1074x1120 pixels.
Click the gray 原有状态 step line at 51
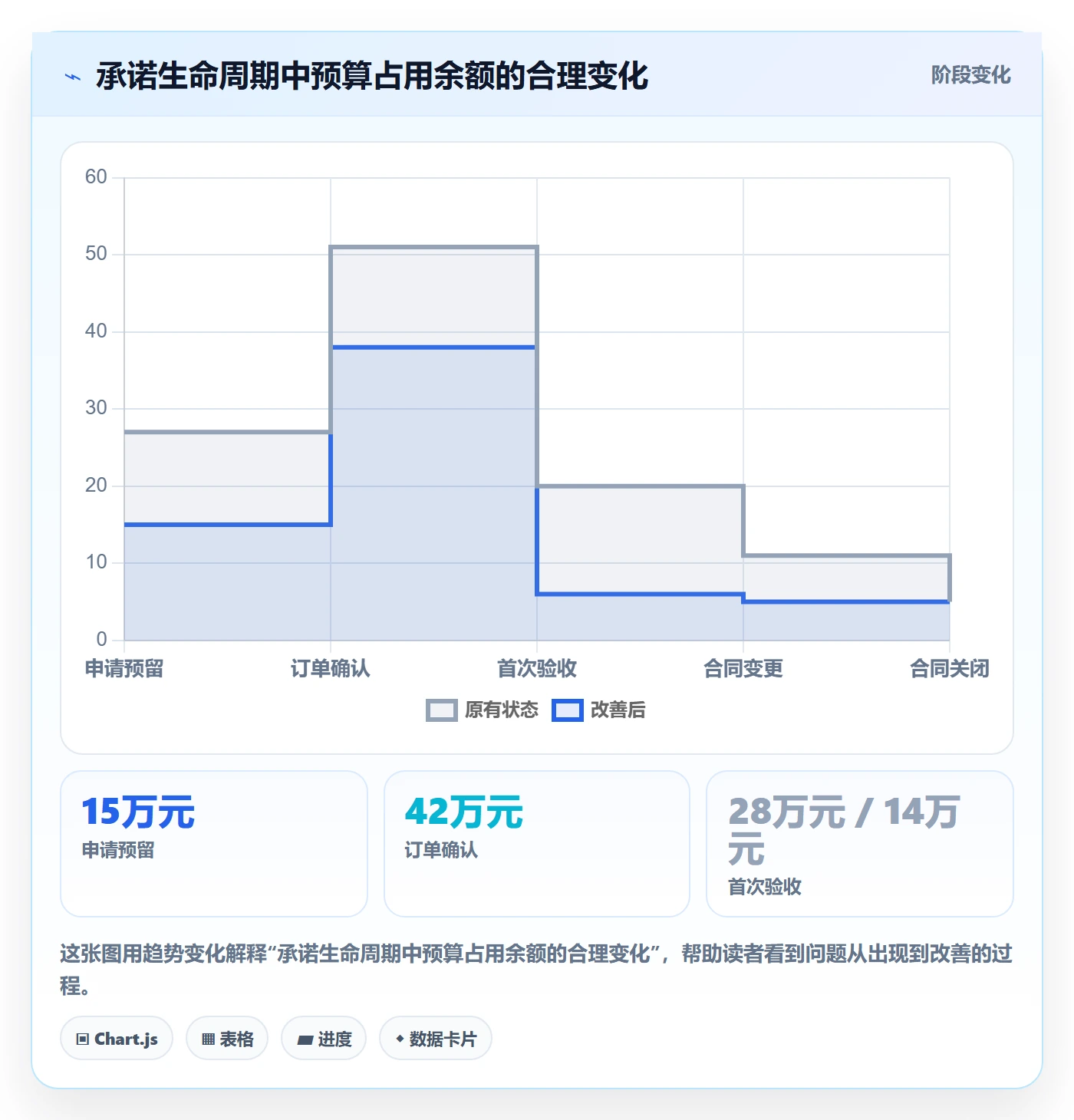434,247
